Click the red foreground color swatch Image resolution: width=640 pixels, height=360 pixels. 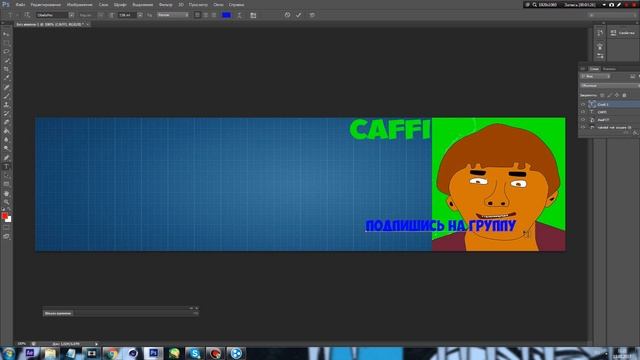tap(4, 216)
